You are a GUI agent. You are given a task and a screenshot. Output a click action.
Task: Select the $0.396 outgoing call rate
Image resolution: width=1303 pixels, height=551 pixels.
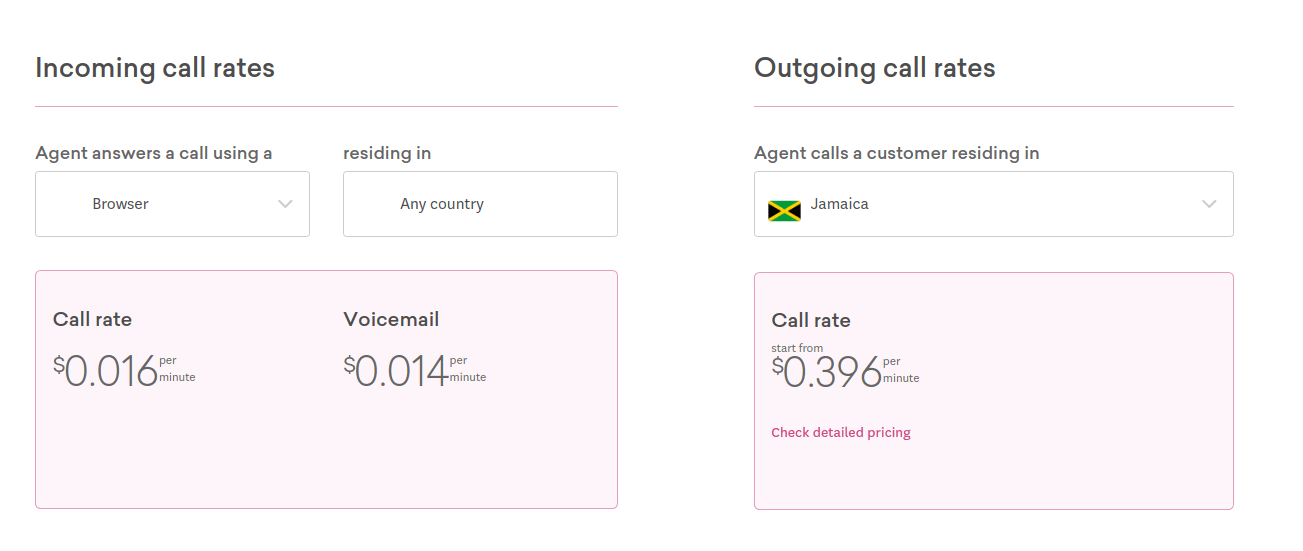pyautogui.click(x=827, y=372)
